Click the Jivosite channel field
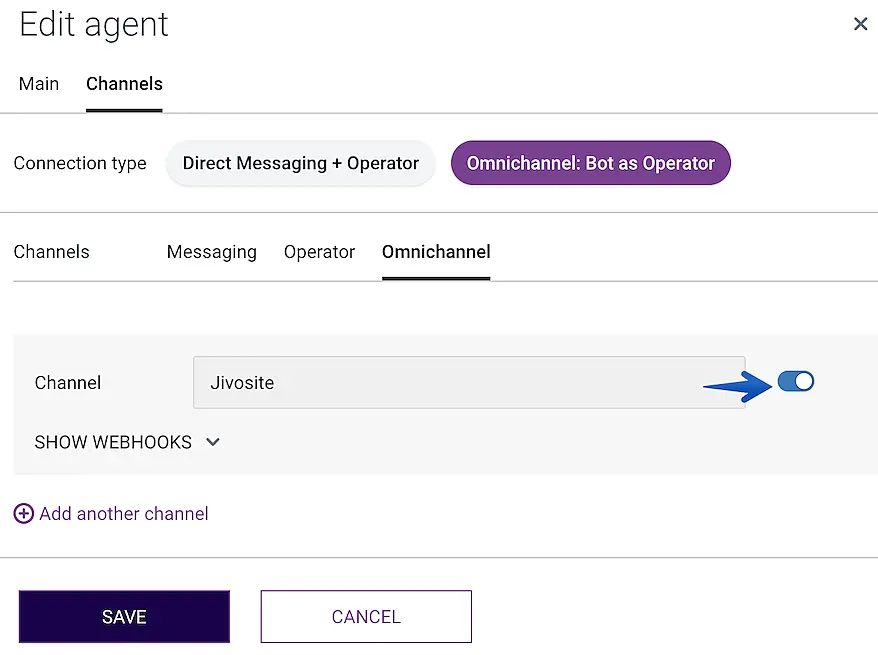 [468, 383]
